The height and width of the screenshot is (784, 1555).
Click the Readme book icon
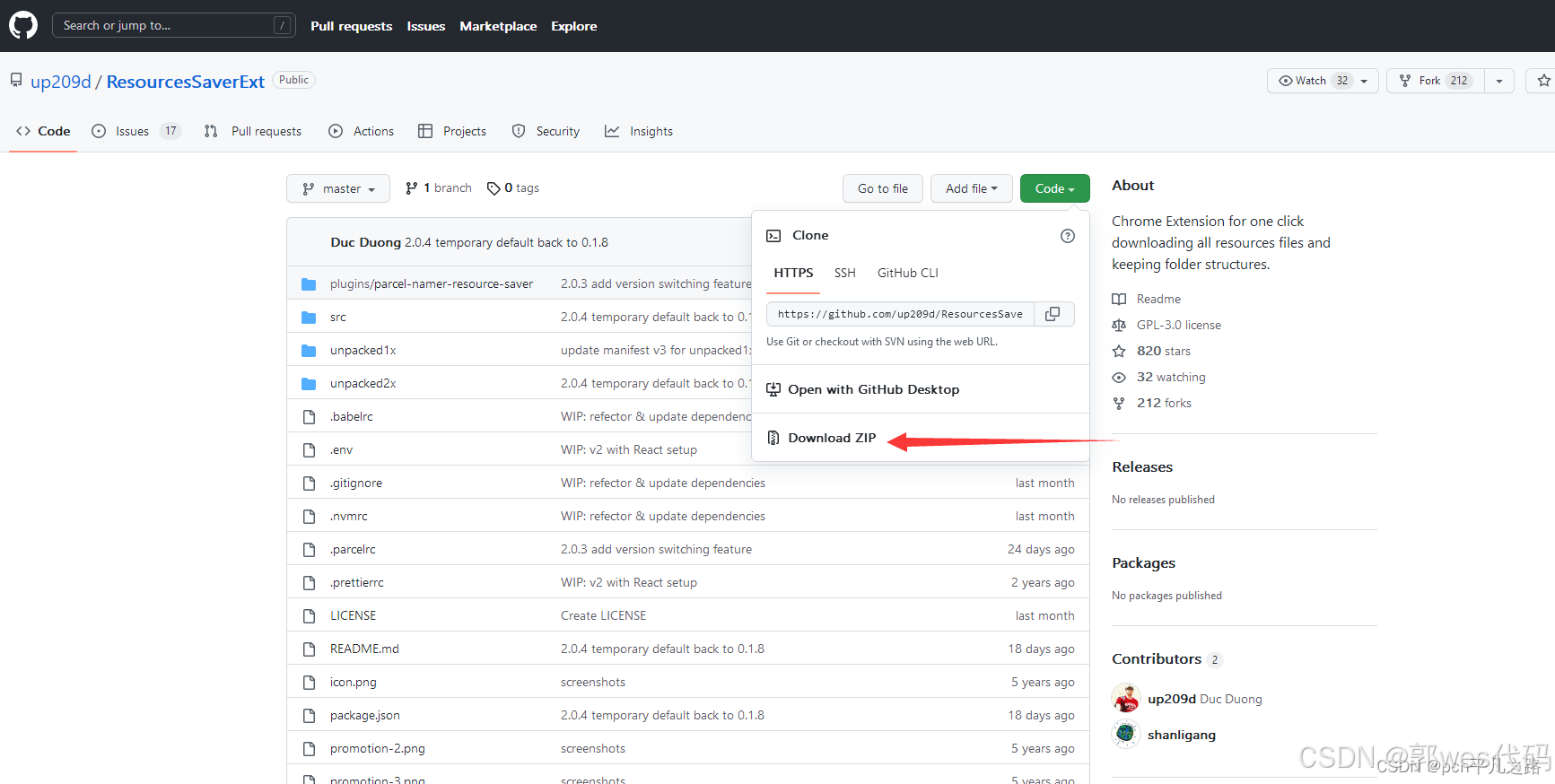(x=1119, y=300)
